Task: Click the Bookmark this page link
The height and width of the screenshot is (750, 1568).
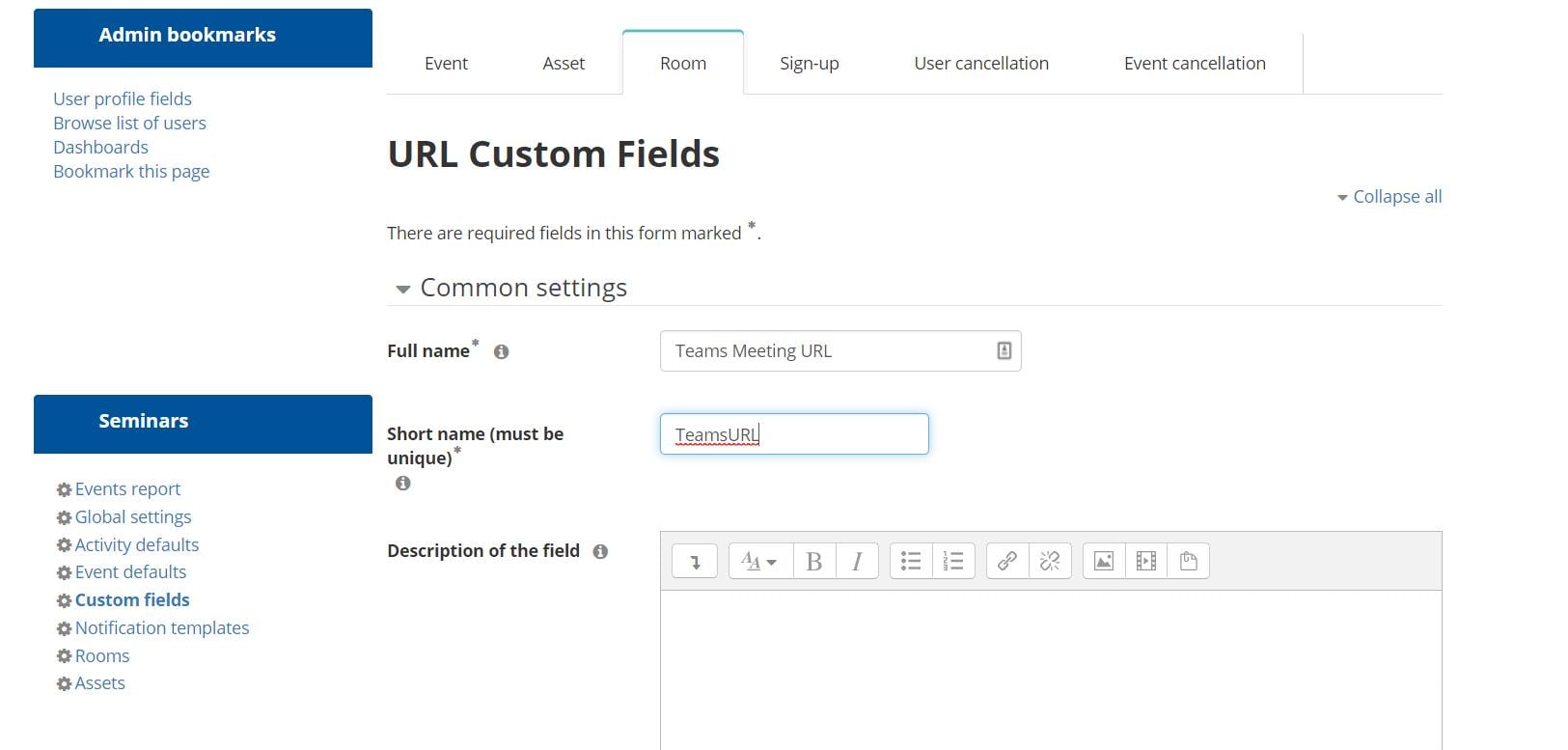Action: [x=131, y=172]
